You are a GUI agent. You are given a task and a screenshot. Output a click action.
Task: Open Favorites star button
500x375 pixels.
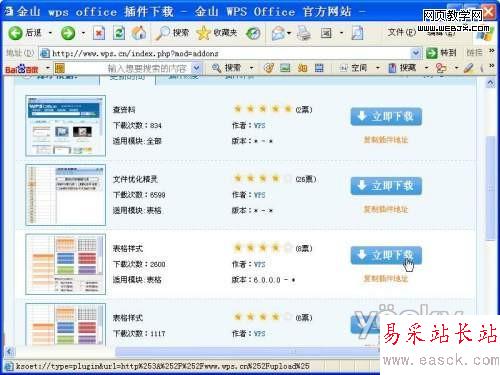pyautogui.click(x=217, y=33)
